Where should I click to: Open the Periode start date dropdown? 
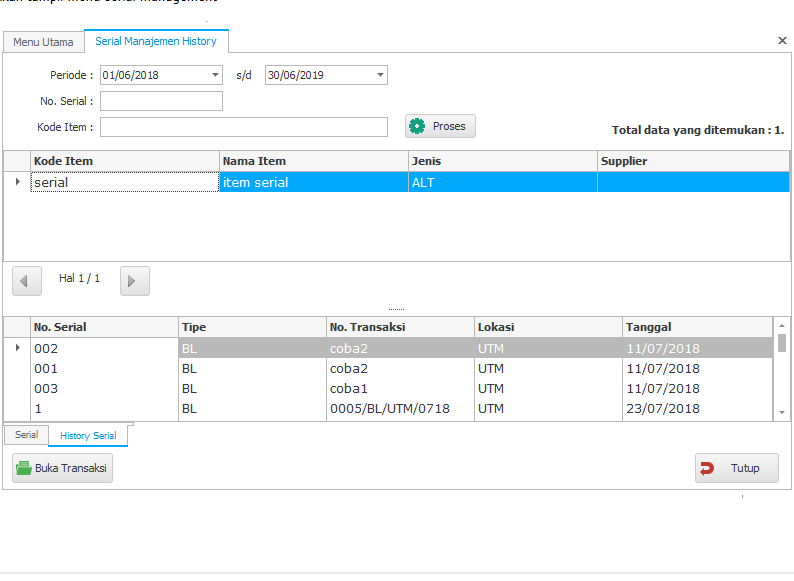[216, 75]
